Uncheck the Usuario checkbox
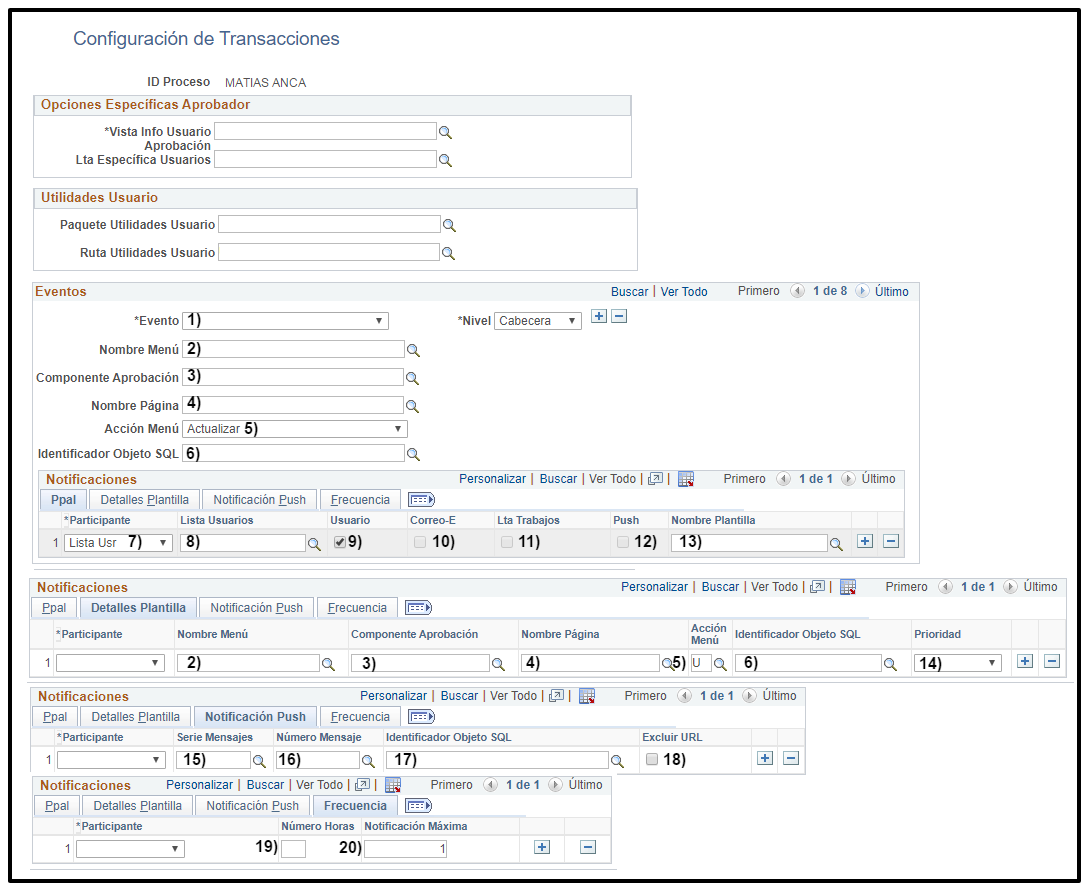The width and height of the screenshot is (1089, 891). 340,542
